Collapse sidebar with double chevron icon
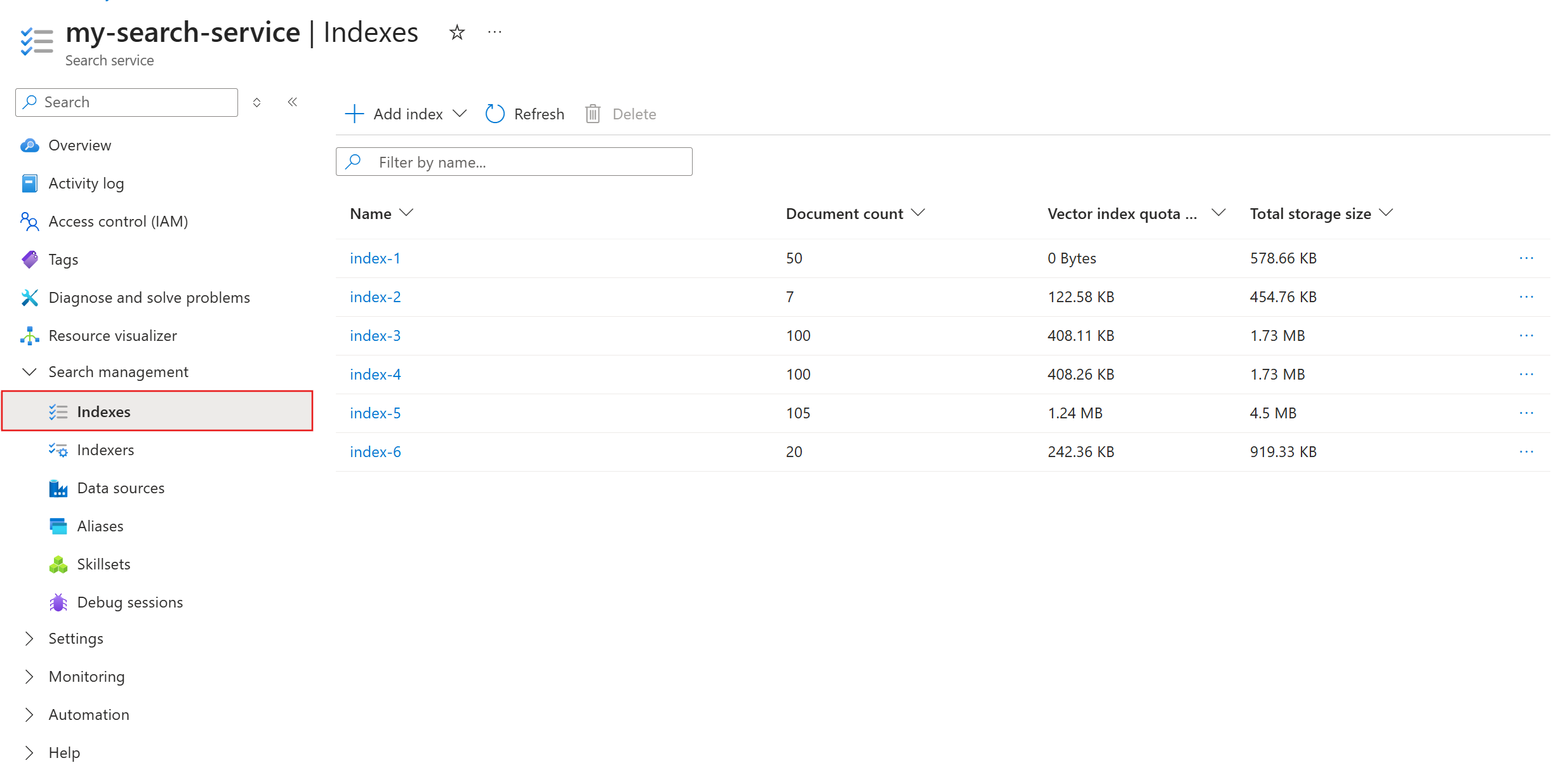The width and height of the screenshot is (1558, 784). pyautogui.click(x=292, y=102)
